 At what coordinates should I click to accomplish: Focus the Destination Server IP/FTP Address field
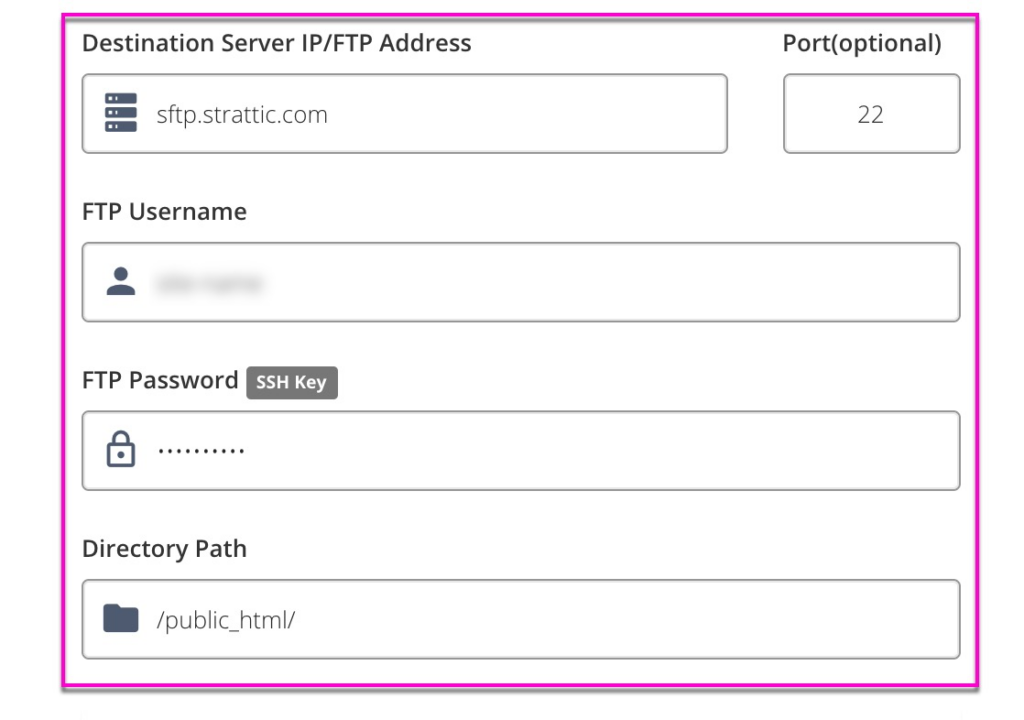pyautogui.click(x=405, y=114)
